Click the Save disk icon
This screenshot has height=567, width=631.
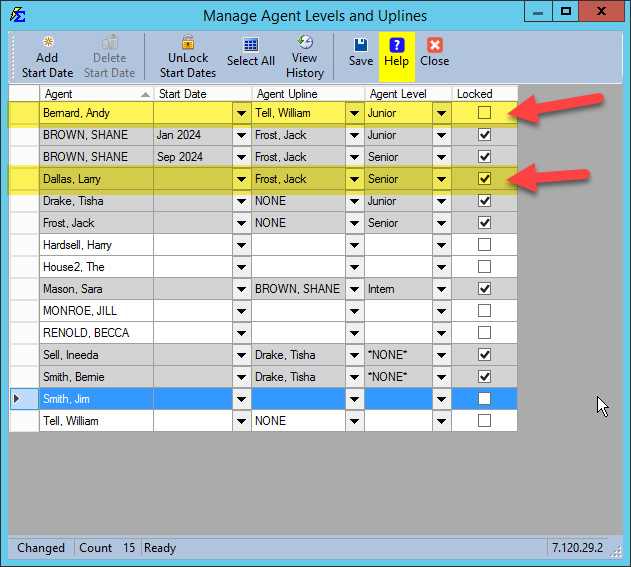(360, 45)
